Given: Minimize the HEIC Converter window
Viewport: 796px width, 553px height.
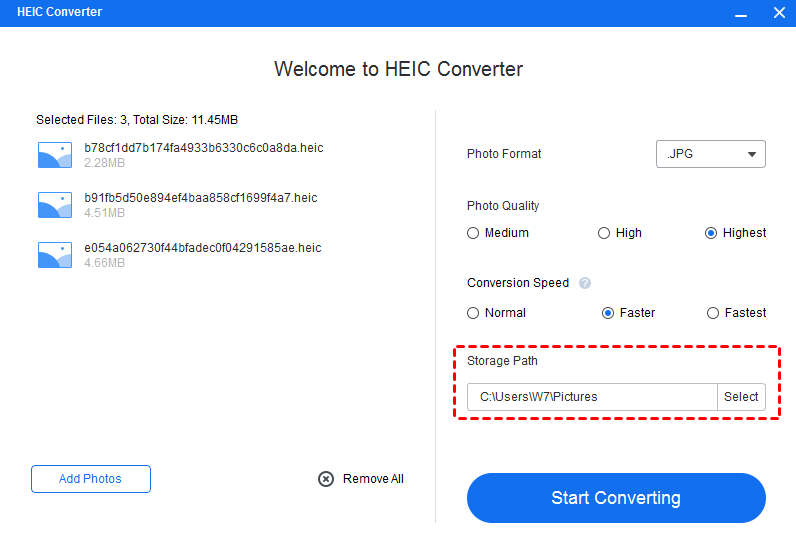Looking at the screenshot, I should 741,13.
